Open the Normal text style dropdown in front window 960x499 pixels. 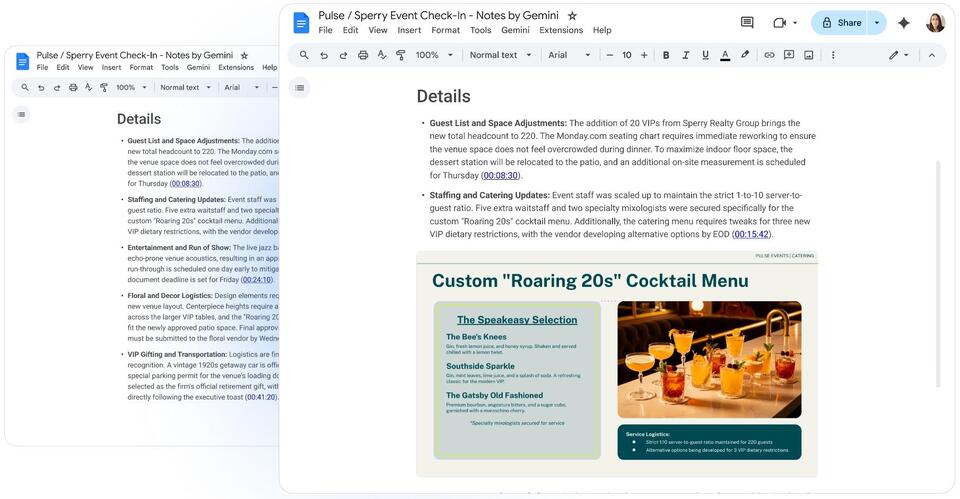[500, 55]
